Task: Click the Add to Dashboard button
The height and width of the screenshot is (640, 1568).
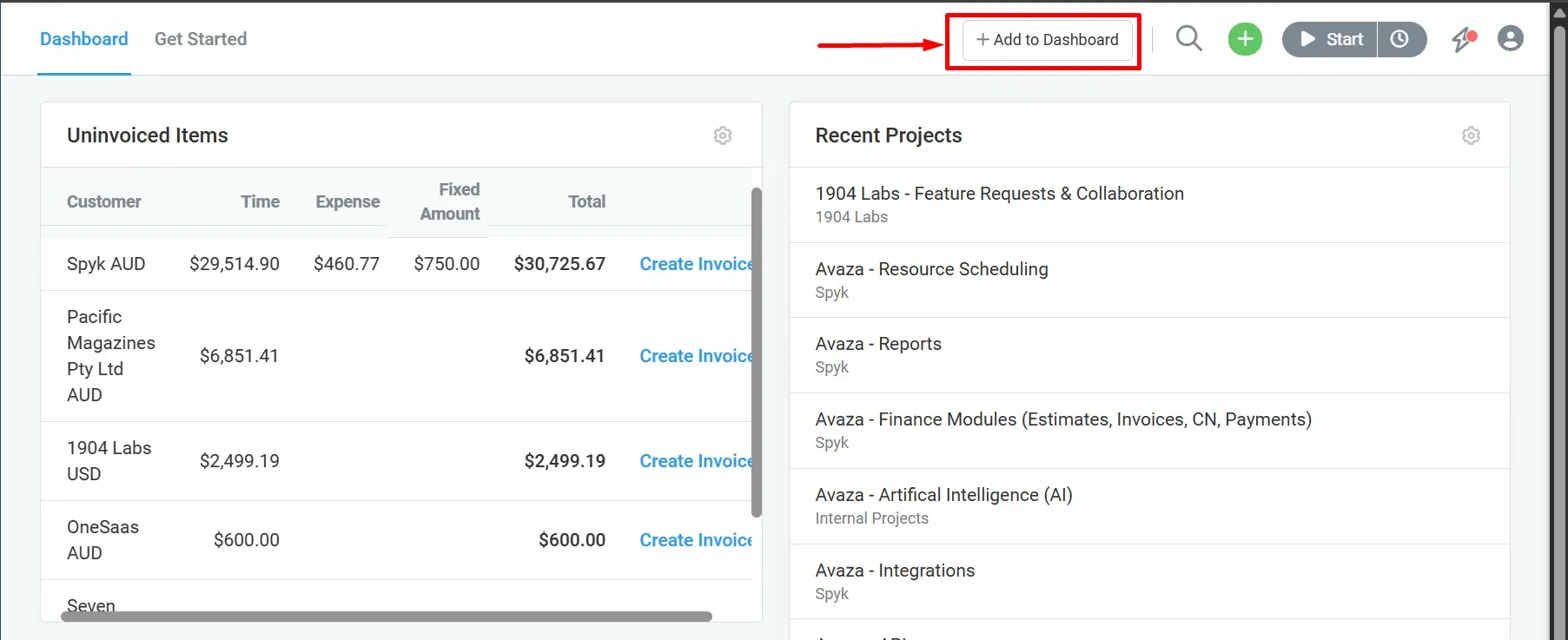Action: coord(1047,40)
